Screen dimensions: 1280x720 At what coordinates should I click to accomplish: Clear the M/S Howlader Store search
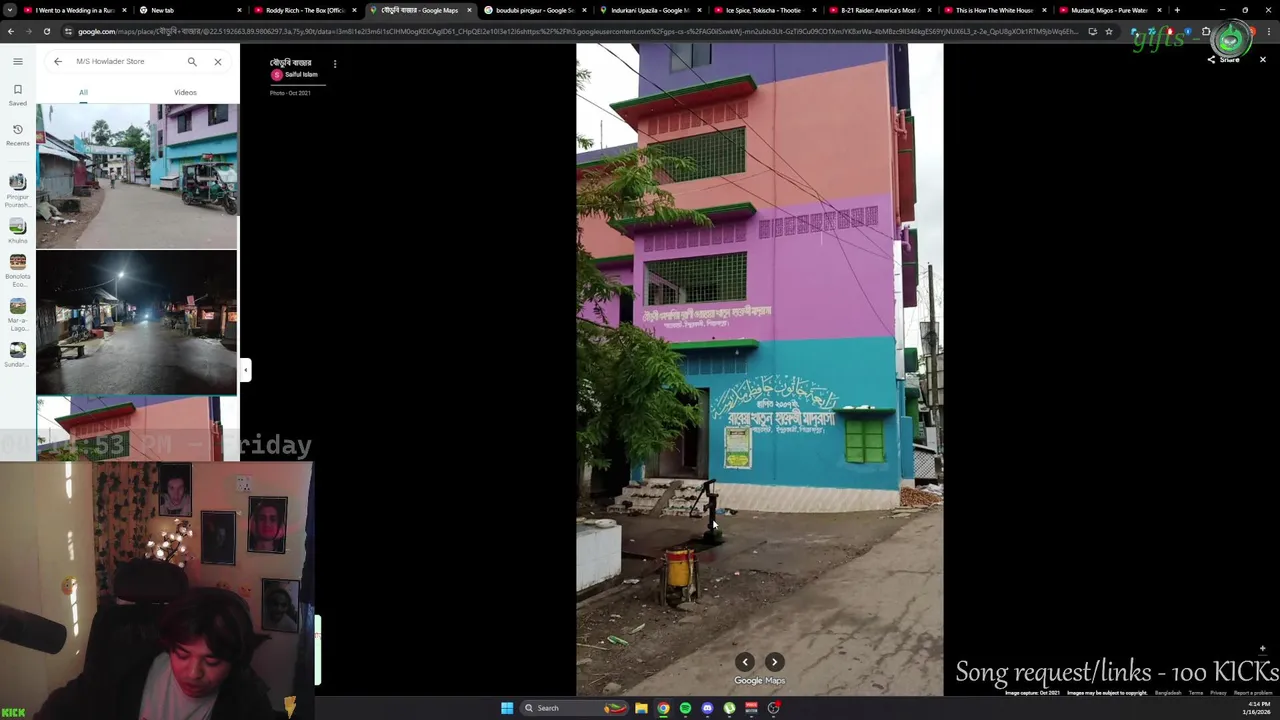click(217, 61)
